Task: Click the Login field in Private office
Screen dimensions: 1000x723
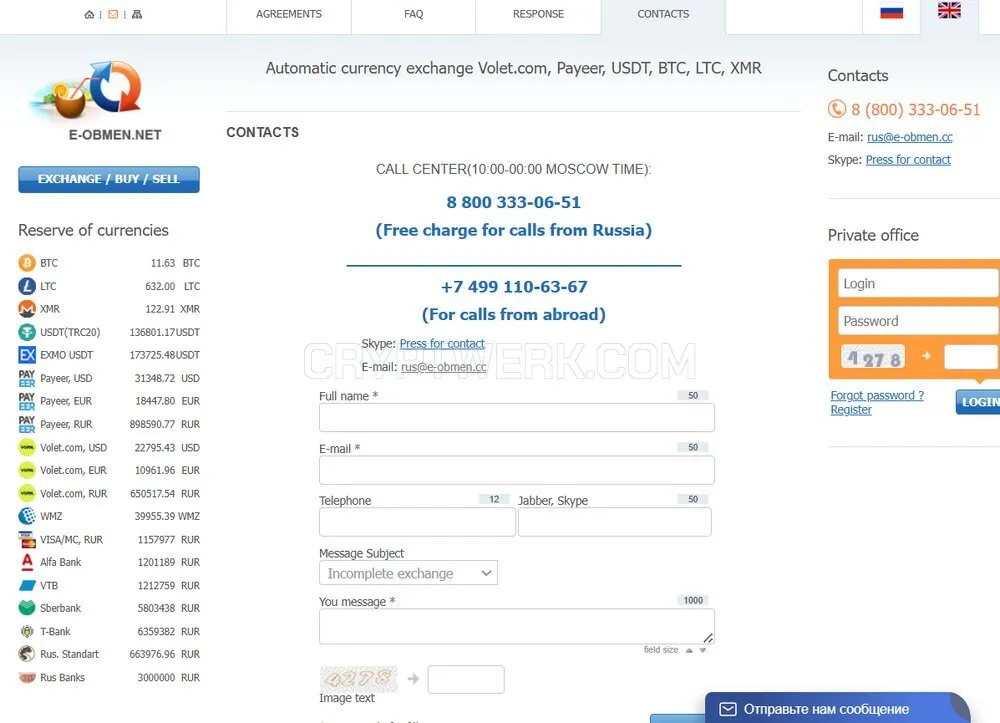Action: (x=918, y=283)
